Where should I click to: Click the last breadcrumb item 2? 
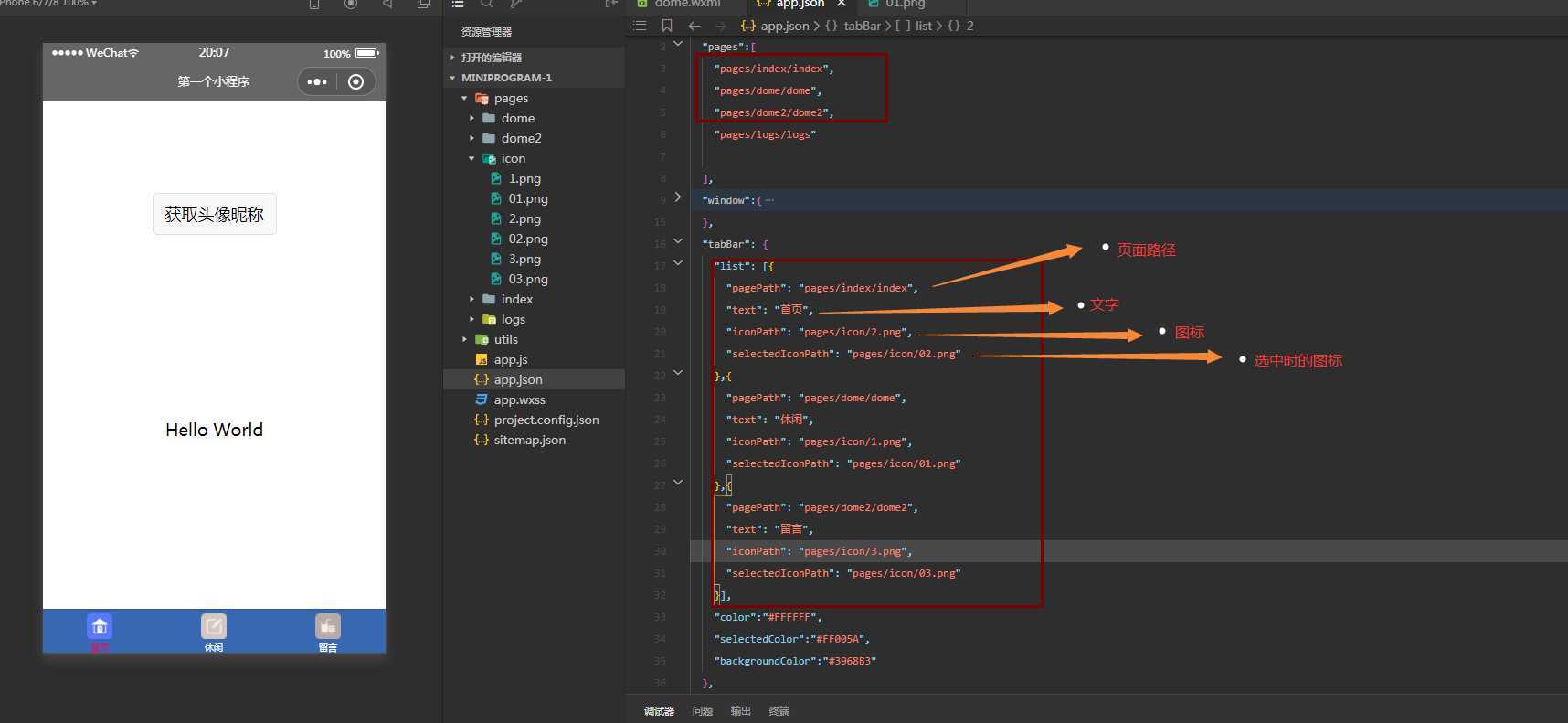coord(969,26)
